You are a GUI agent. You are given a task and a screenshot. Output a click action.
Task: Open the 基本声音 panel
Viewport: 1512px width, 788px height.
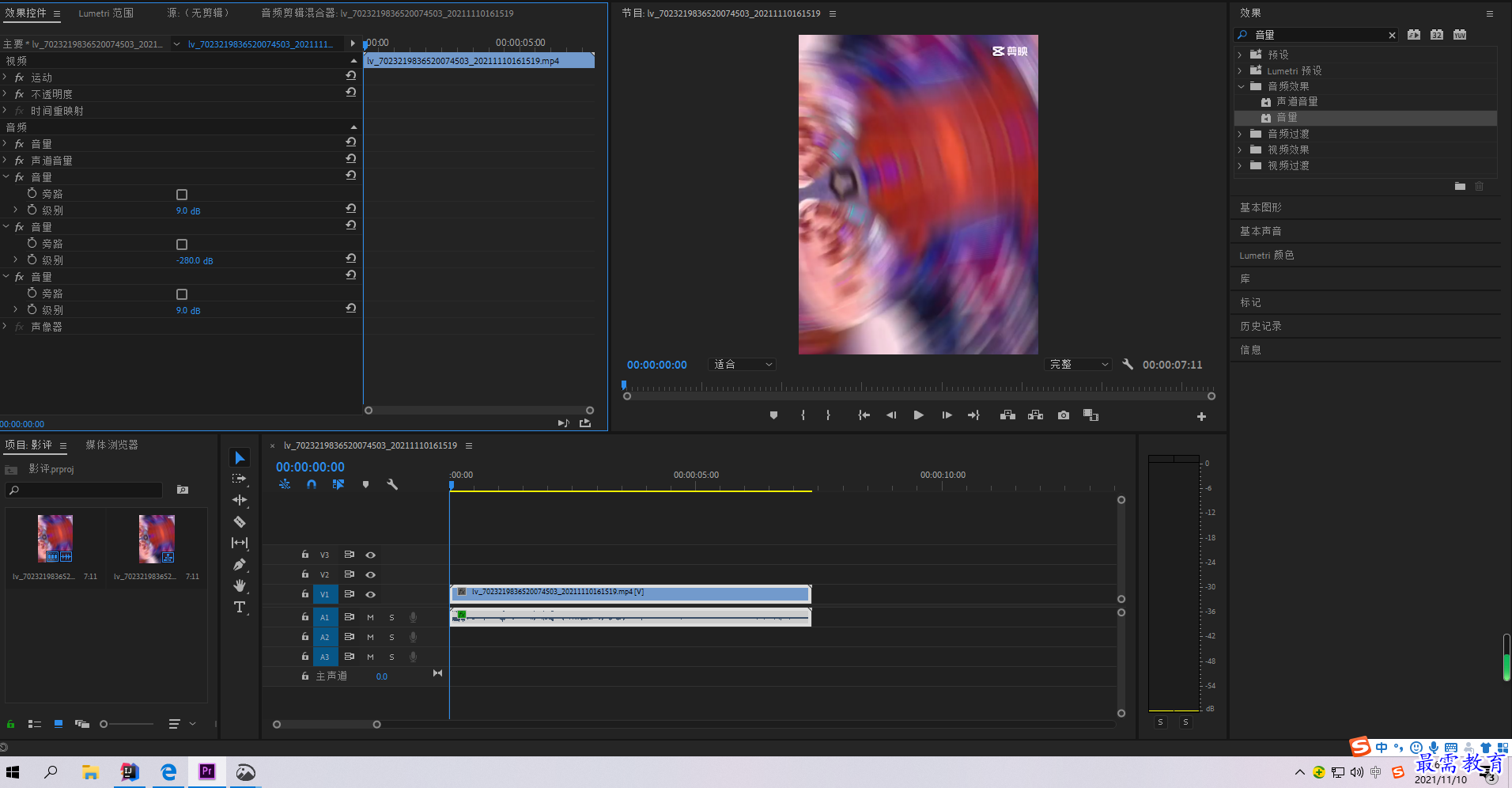point(1261,231)
